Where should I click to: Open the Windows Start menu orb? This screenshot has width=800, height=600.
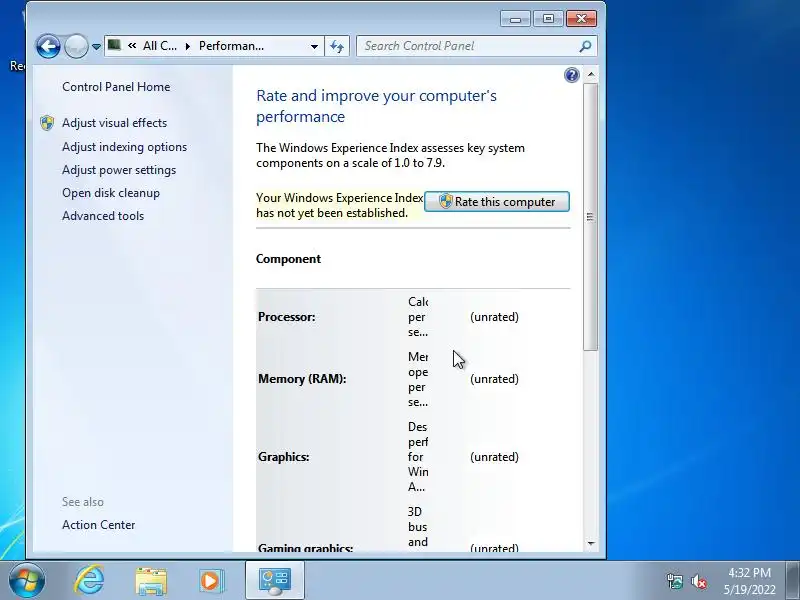(27, 580)
